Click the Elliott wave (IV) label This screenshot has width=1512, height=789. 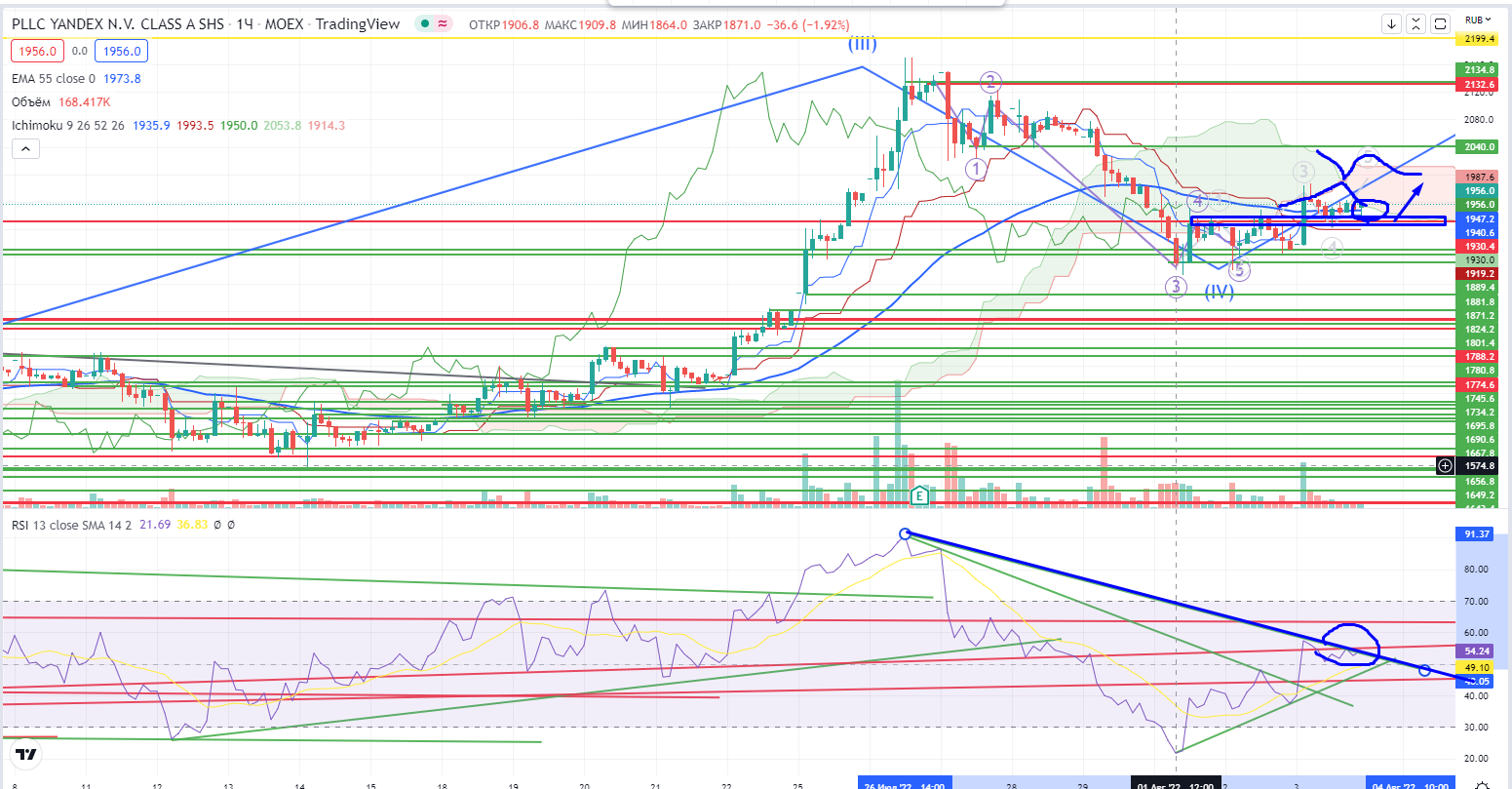pyautogui.click(x=1220, y=291)
